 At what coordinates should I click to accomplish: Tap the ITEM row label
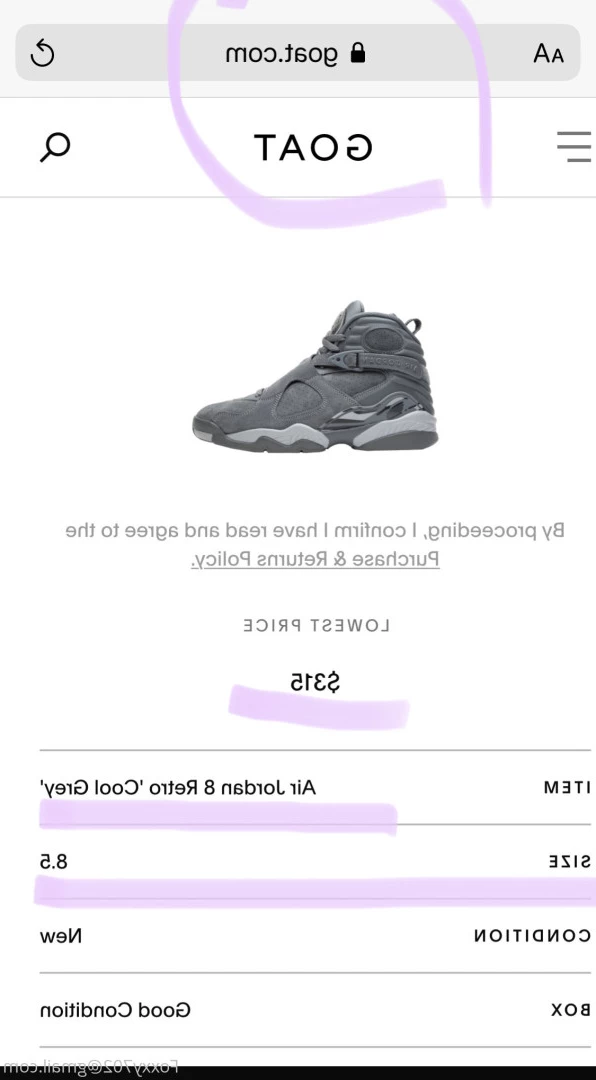coord(567,789)
